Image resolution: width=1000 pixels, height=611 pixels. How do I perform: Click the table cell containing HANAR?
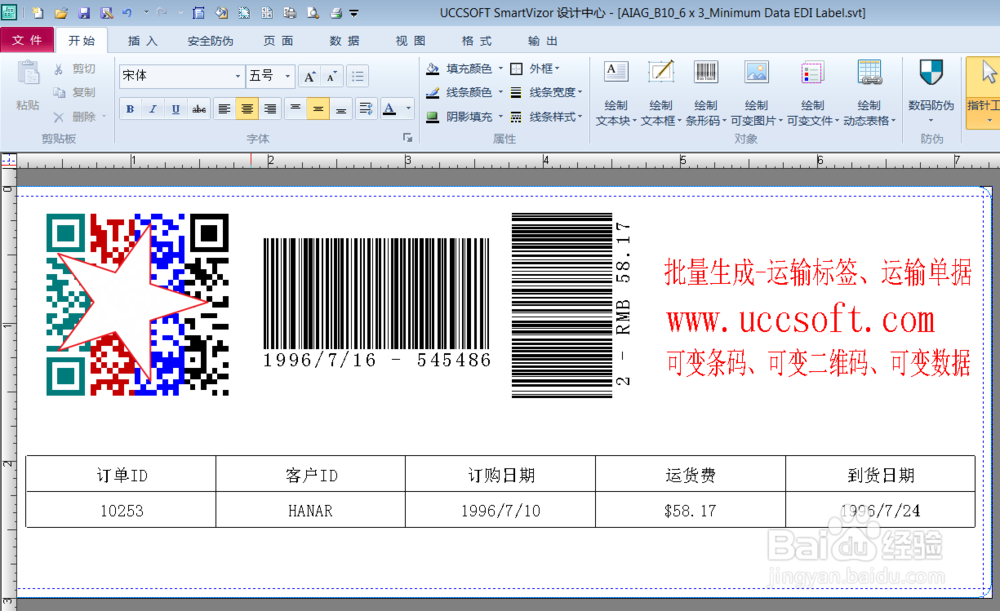tap(311, 510)
